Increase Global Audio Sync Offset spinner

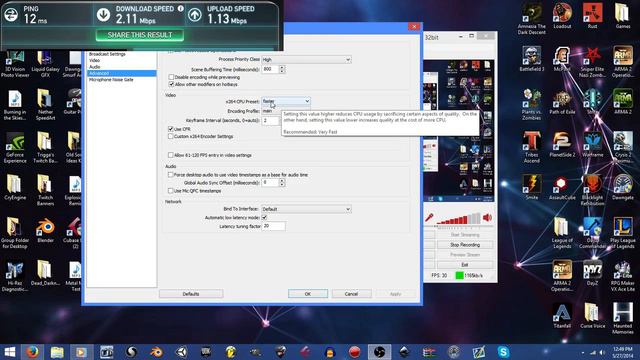282,181
